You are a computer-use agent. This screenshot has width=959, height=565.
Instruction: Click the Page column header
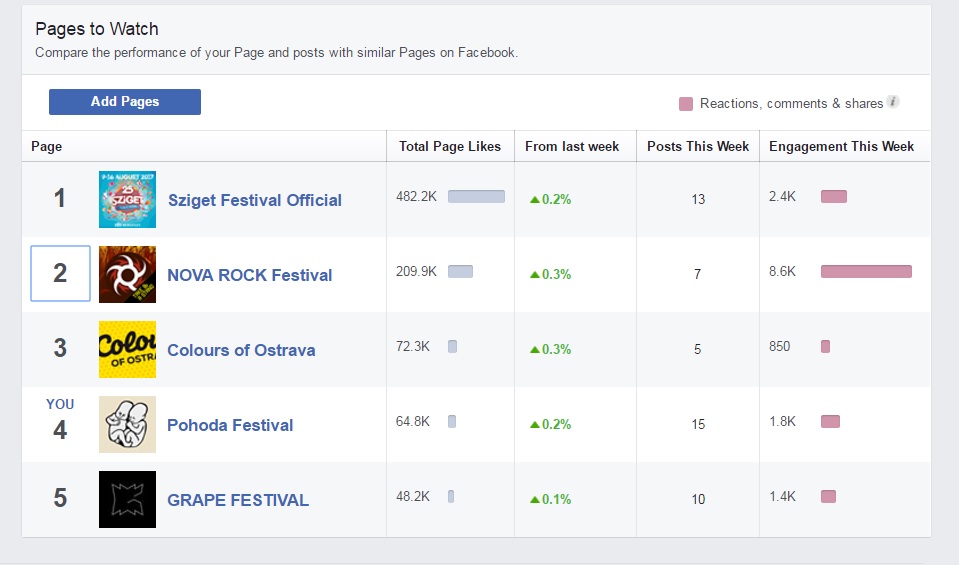coord(46,147)
